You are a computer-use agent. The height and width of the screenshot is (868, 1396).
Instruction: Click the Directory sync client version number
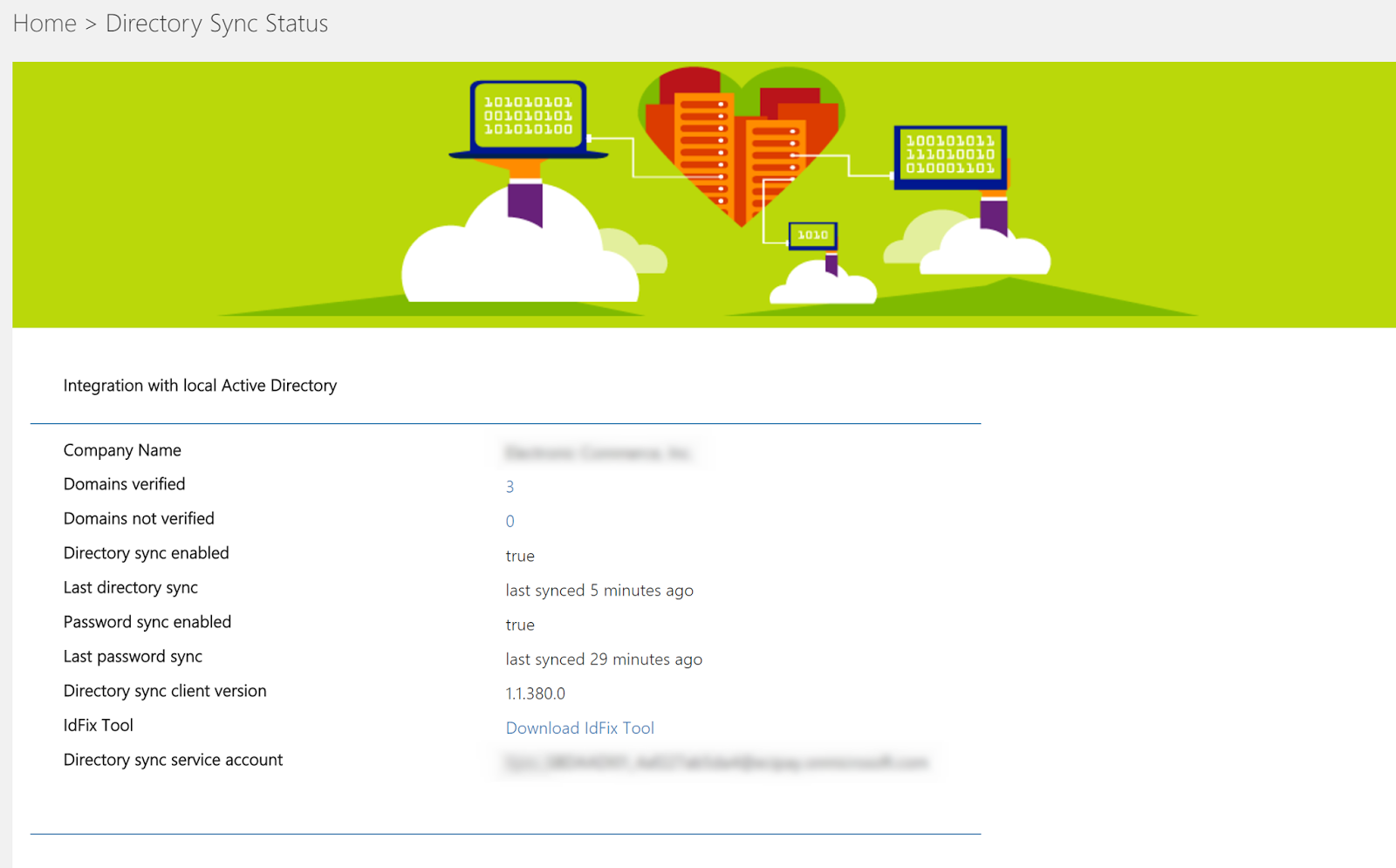[x=535, y=694]
